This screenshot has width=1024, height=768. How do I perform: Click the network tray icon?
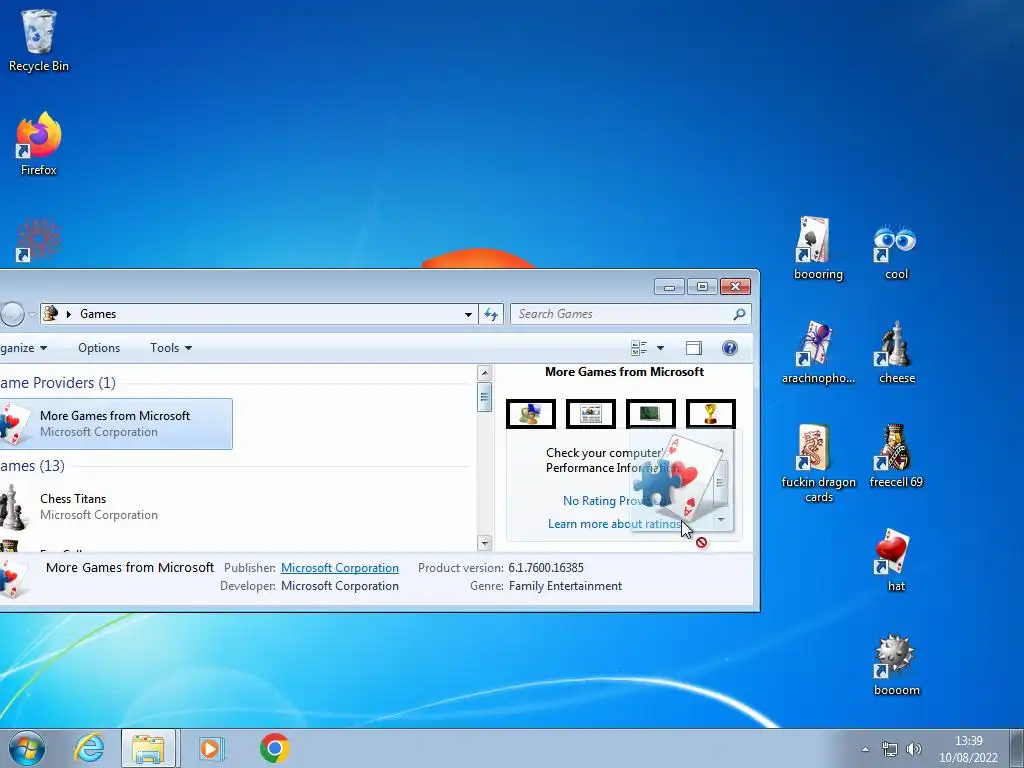click(889, 749)
